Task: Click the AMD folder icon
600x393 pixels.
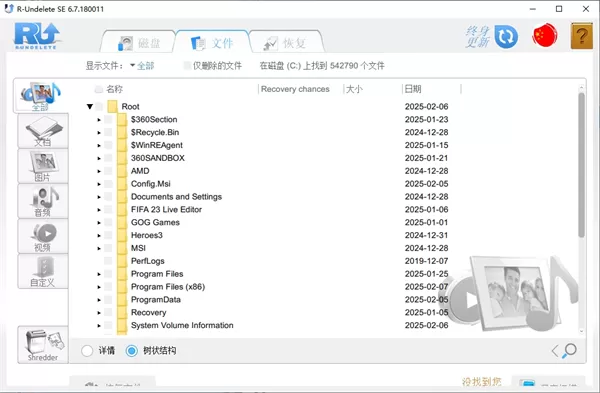Action: click(x=122, y=171)
